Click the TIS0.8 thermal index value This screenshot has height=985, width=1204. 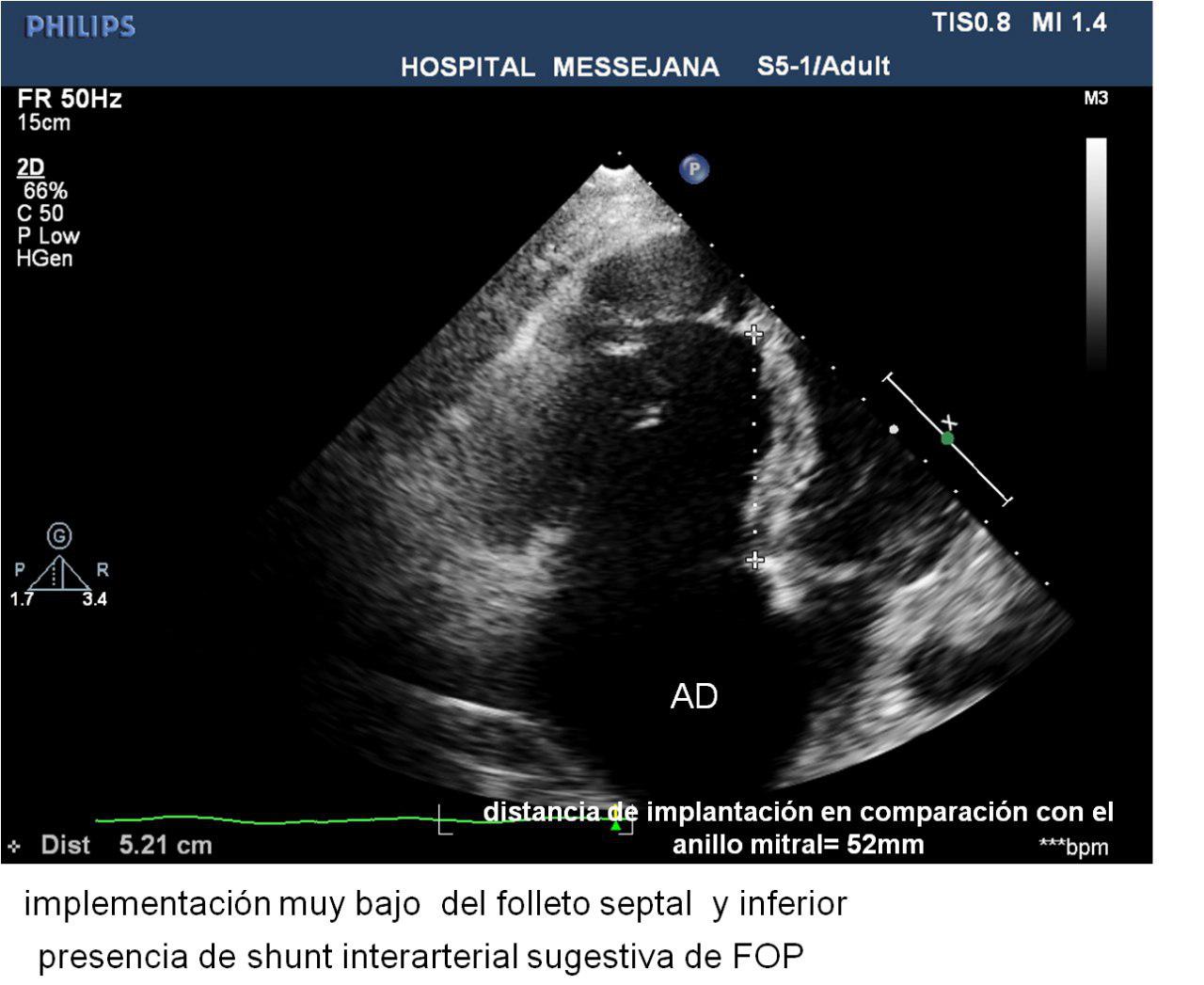pos(971,23)
